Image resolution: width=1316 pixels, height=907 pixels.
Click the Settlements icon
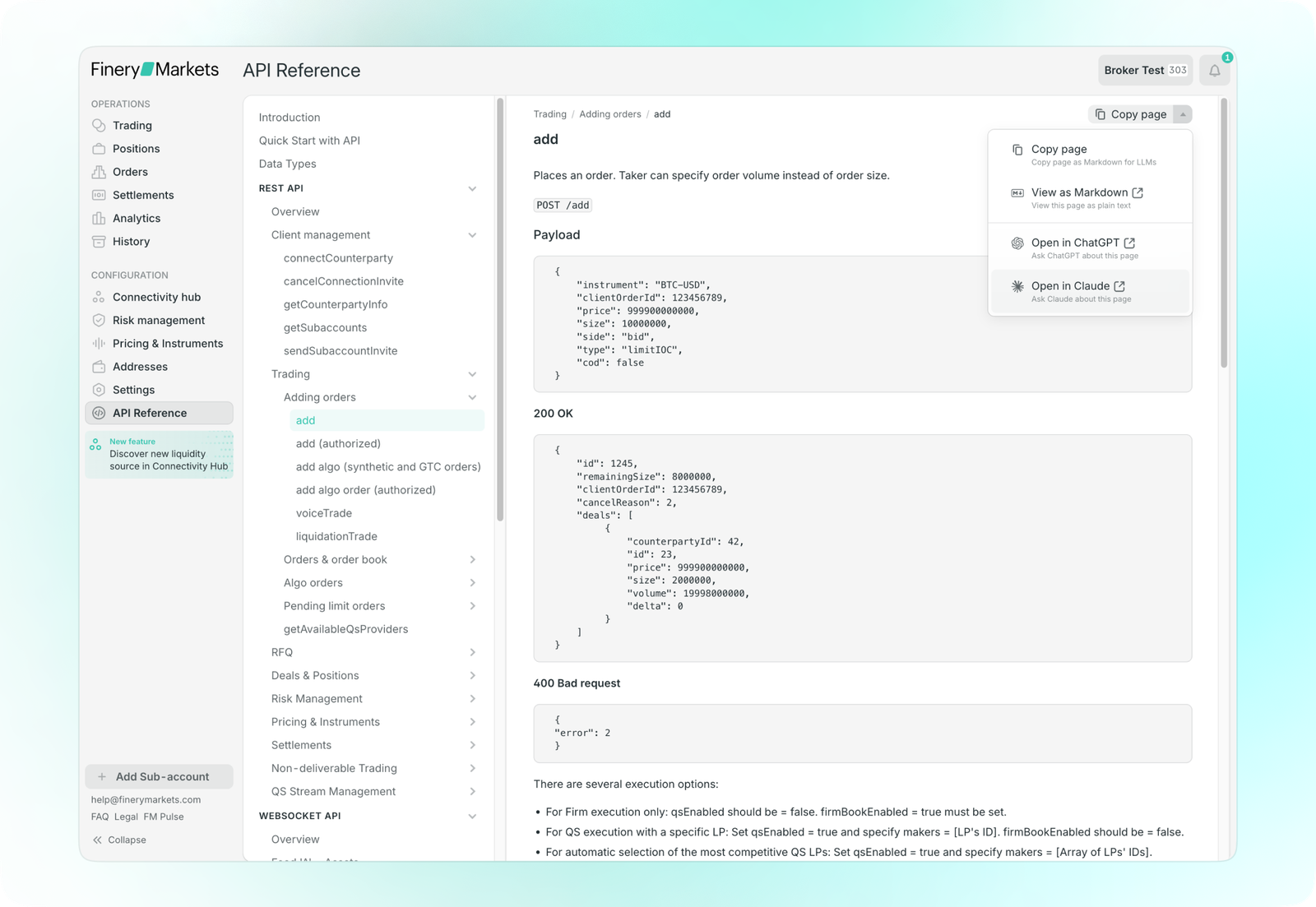99,195
